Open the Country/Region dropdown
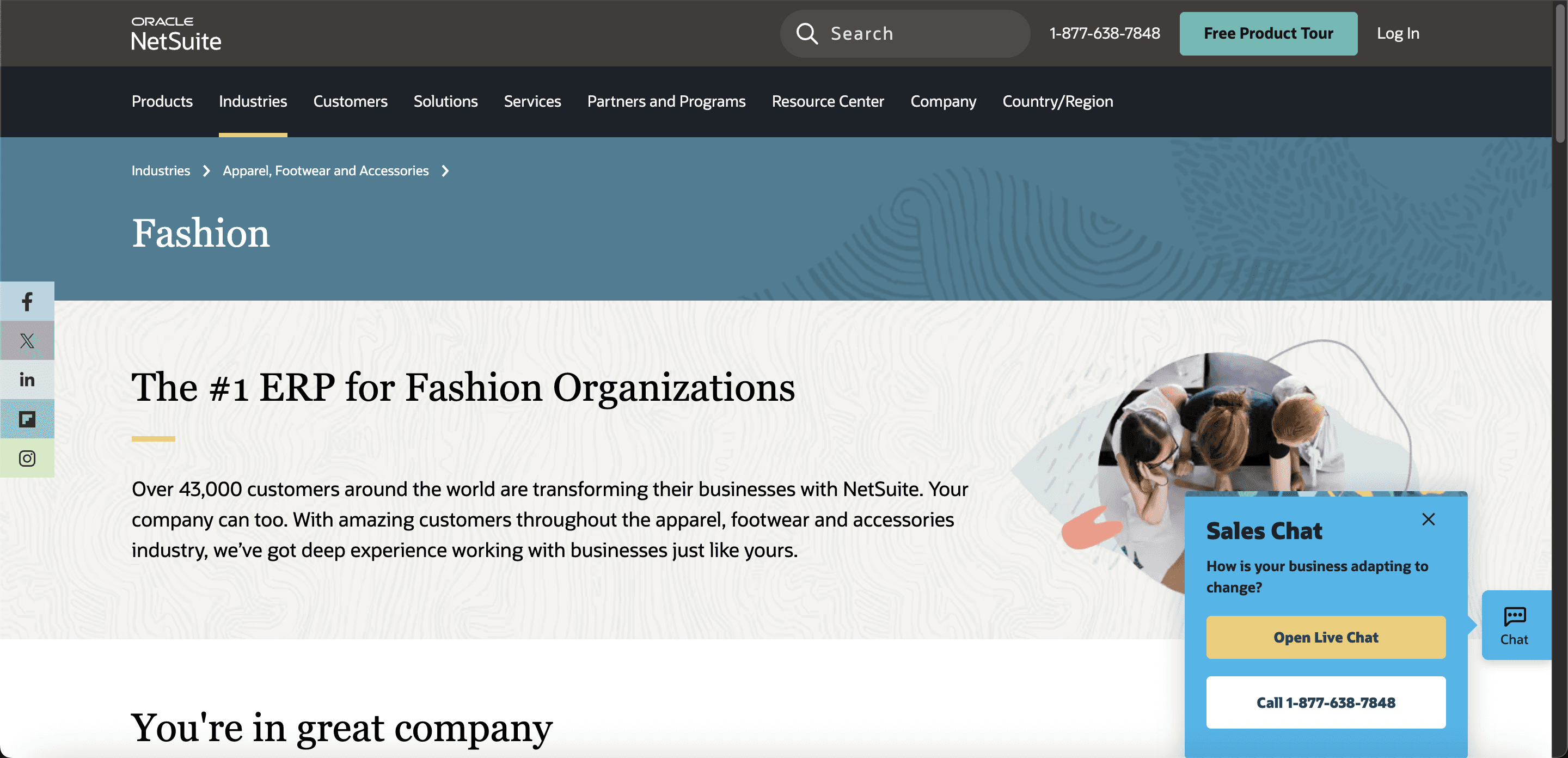Viewport: 1568px width, 758px height. click(x=1057, y=101)
